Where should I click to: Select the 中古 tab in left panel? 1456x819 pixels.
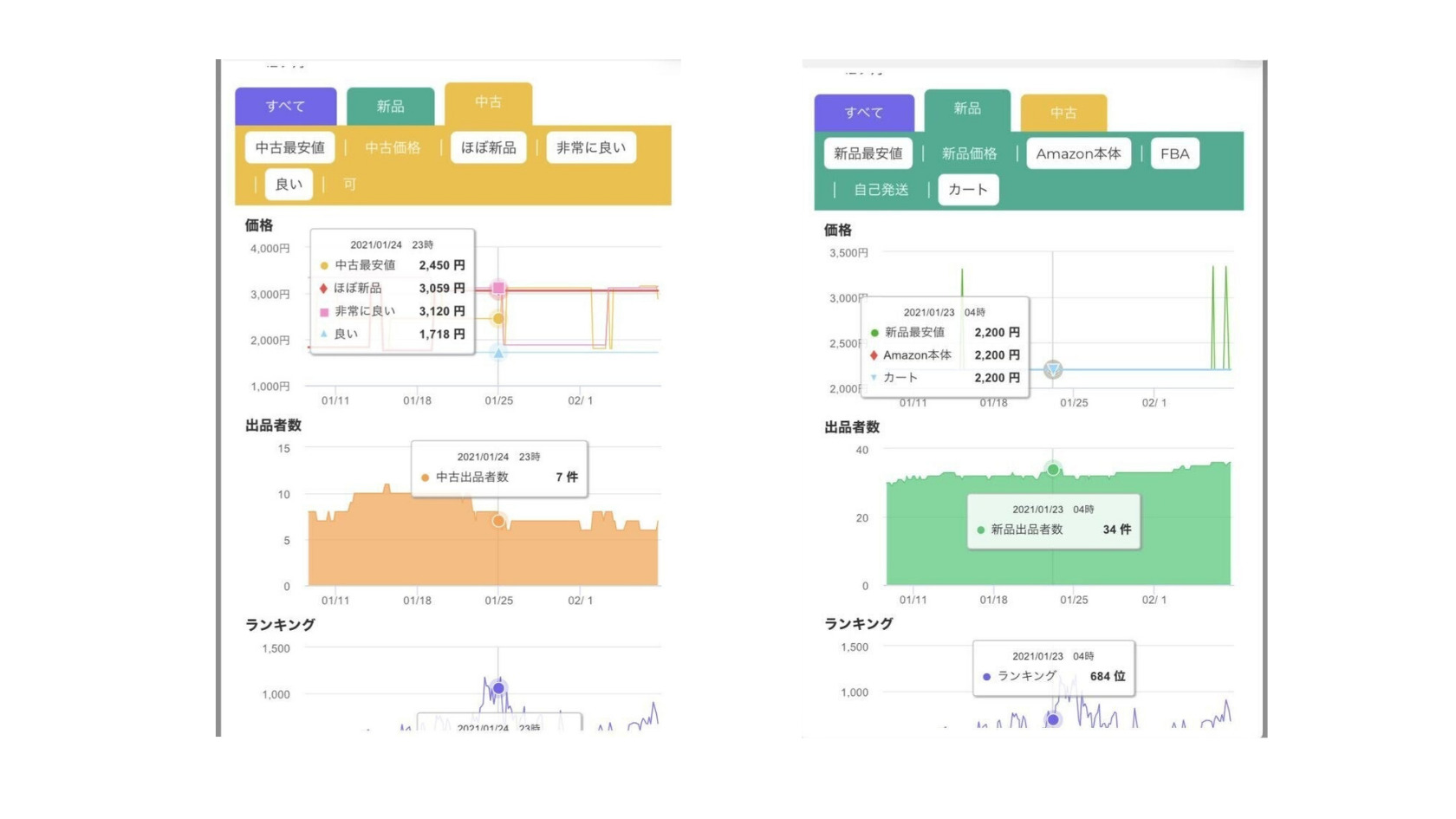(488, 103)
